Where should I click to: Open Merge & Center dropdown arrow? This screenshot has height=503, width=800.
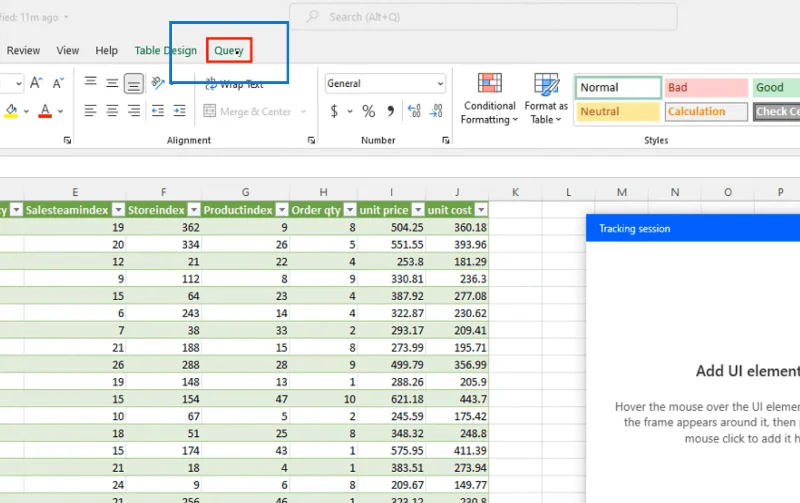tap(304, 111)
